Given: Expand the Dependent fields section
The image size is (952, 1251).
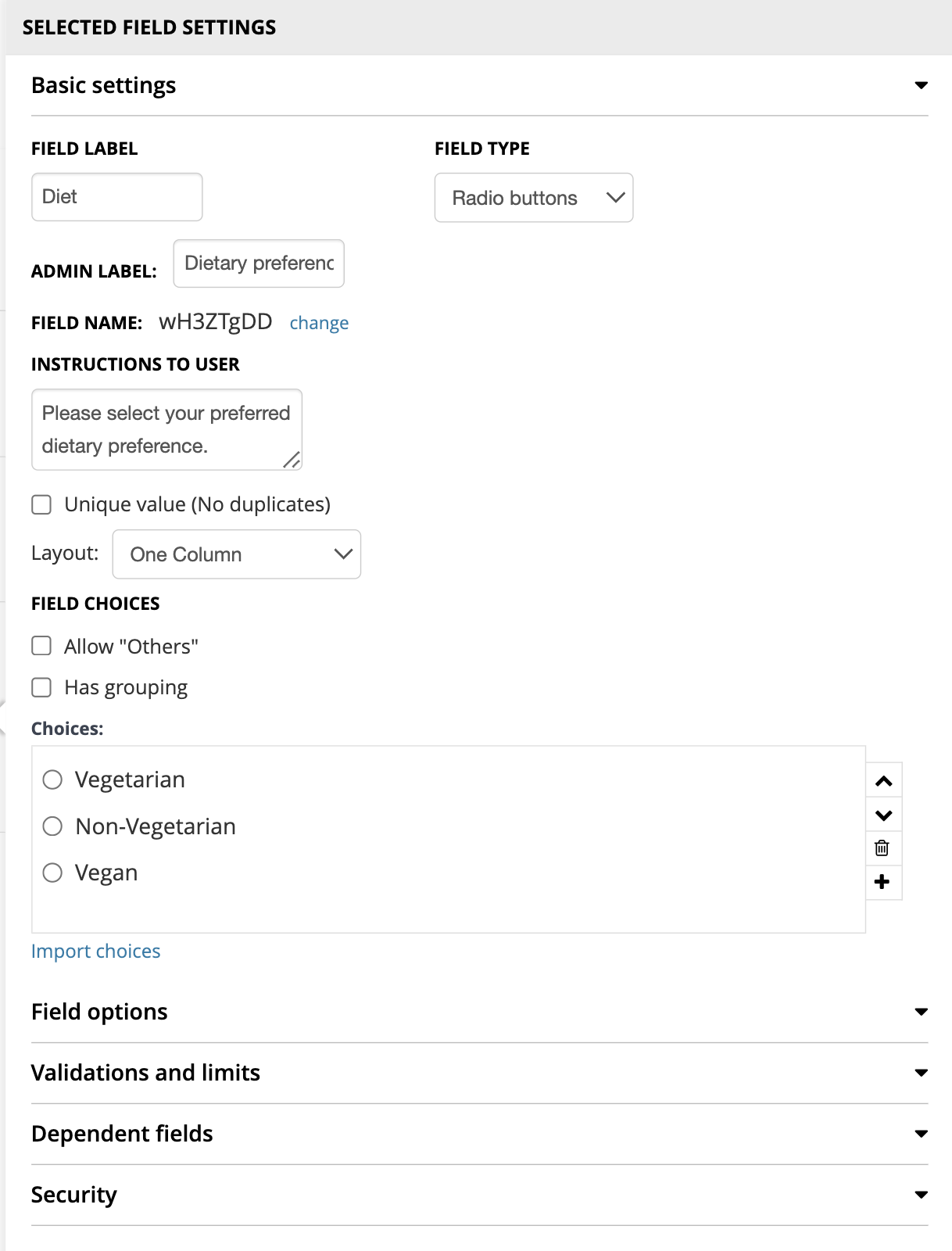Looking at the screenshot, I should (x=922, y=1134).
